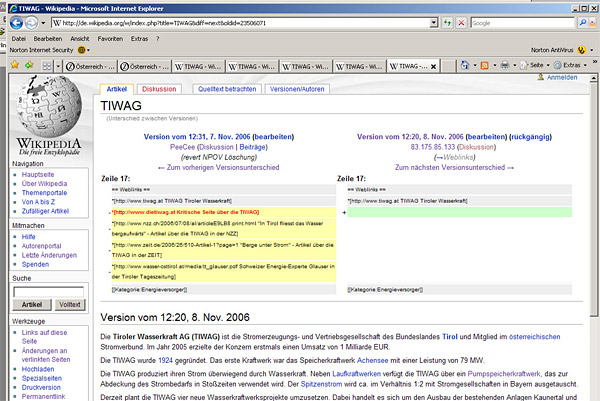
Task: Open the Quick Tabs grid icon
Action: click(x=47, y=66)
